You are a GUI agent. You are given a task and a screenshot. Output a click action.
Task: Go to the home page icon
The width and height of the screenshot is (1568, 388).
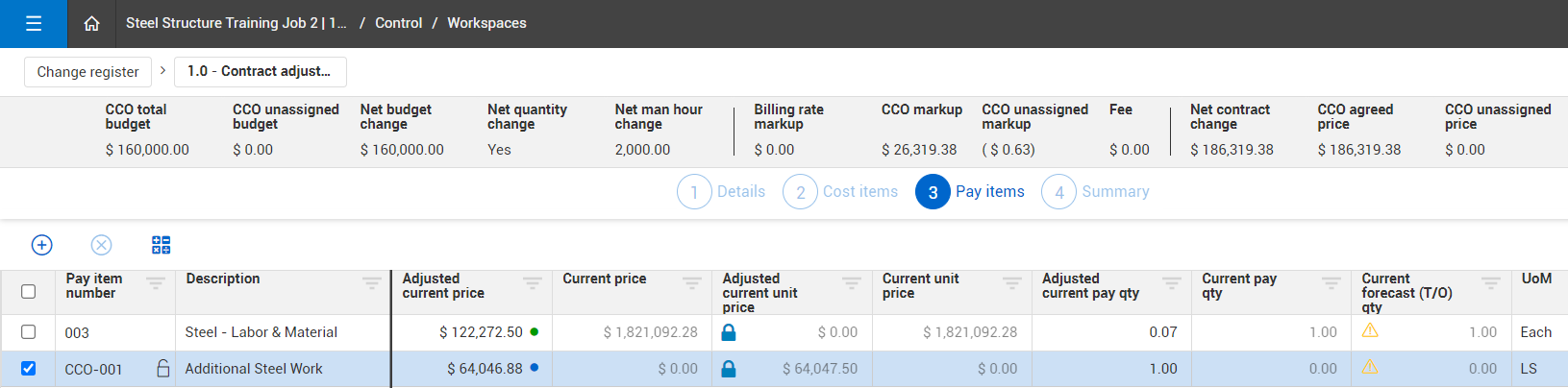click(x=91, y=24)
